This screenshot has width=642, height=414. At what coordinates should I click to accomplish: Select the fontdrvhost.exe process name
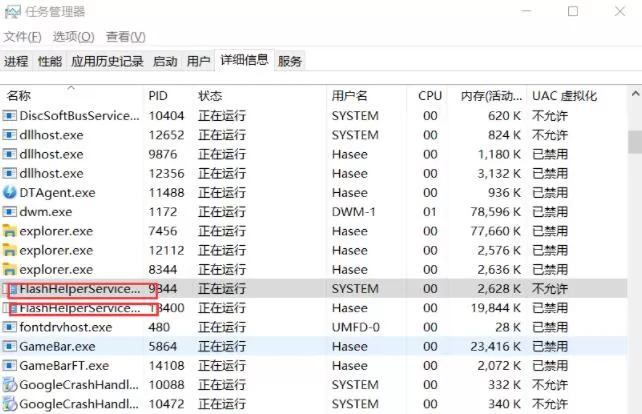tap(66, 327)
